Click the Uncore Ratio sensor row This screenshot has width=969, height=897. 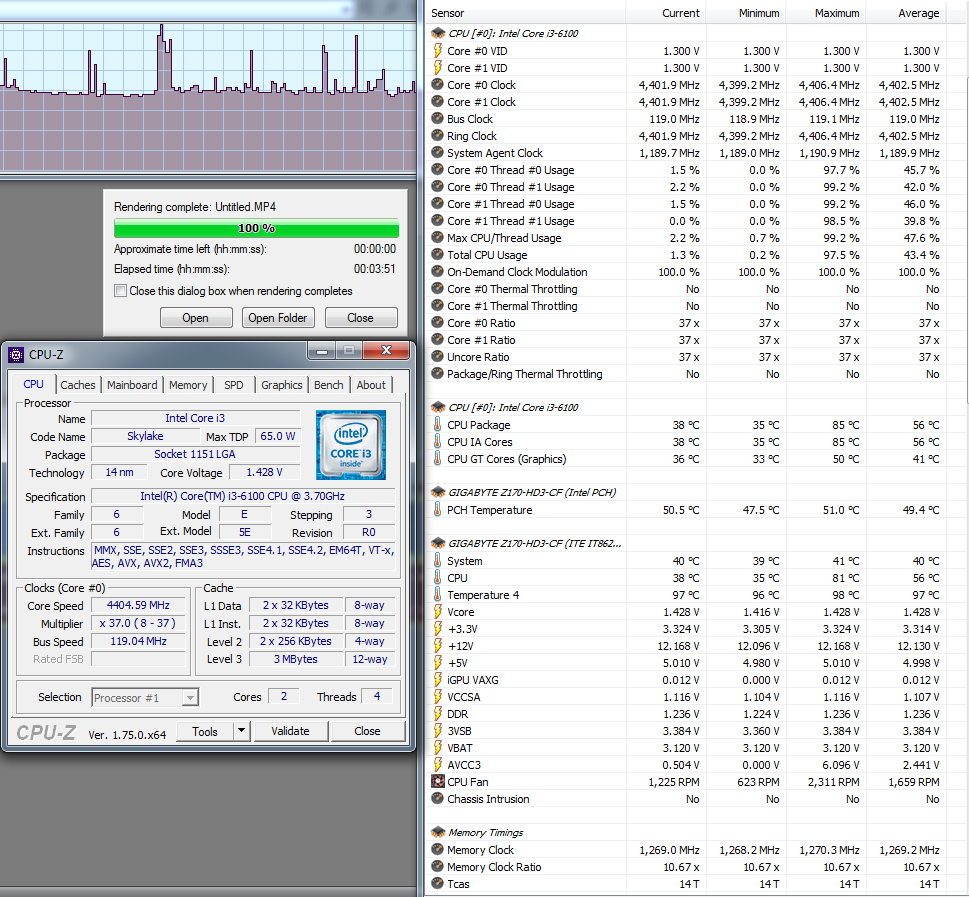(686, 357)
